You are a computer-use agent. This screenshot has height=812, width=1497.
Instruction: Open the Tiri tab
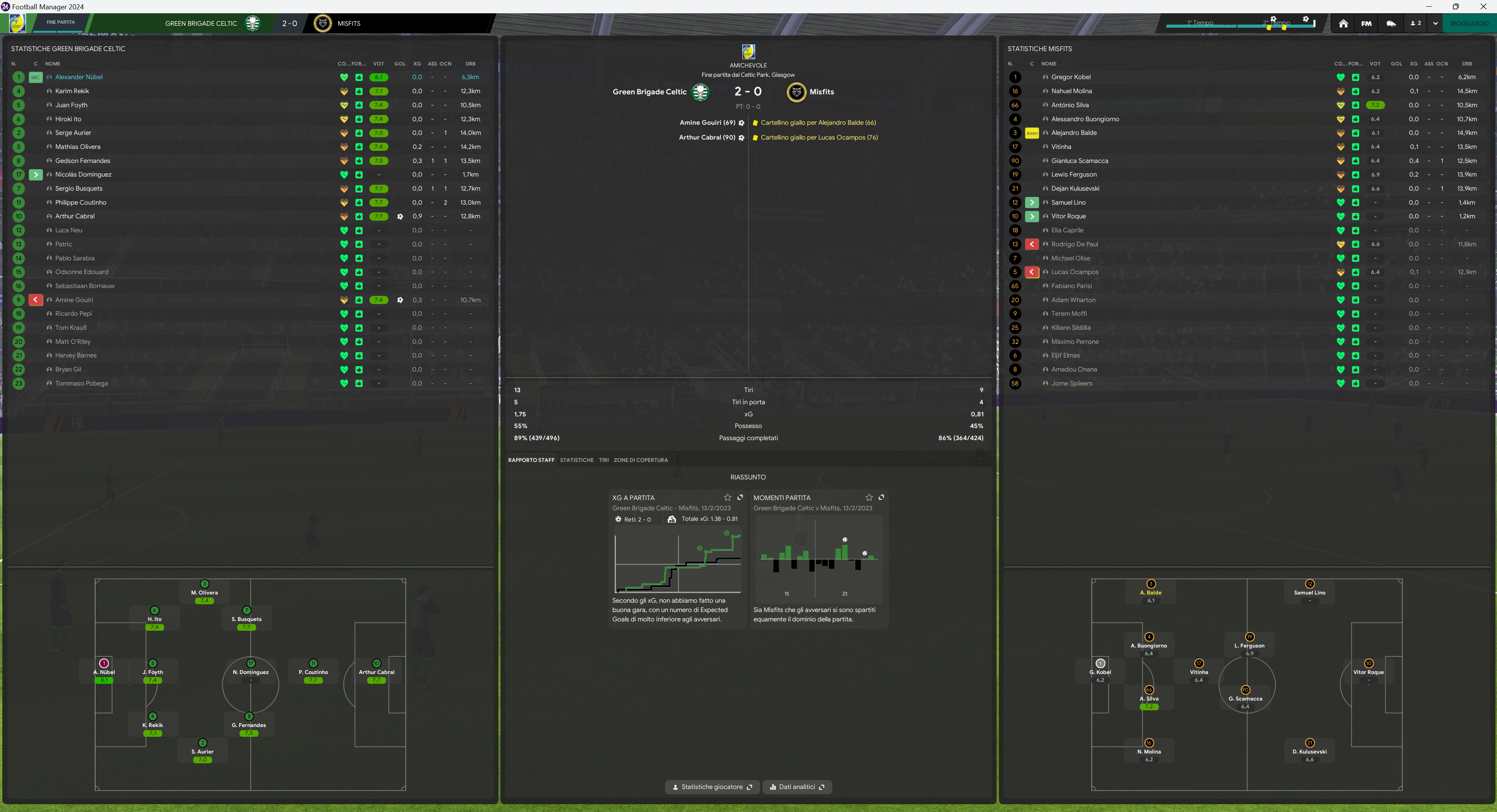tap(604, 460)
